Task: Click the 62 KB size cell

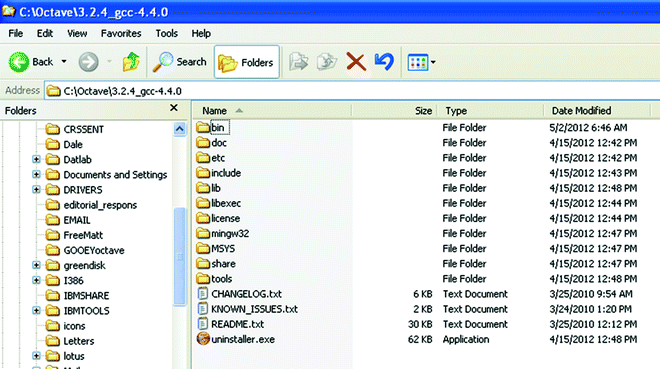Action: [x=420, y=340]
